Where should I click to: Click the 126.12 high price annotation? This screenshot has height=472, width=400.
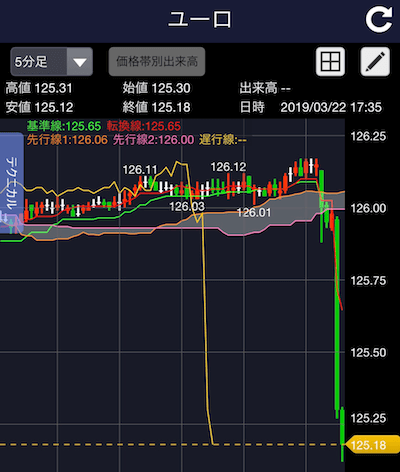[228, 167]
